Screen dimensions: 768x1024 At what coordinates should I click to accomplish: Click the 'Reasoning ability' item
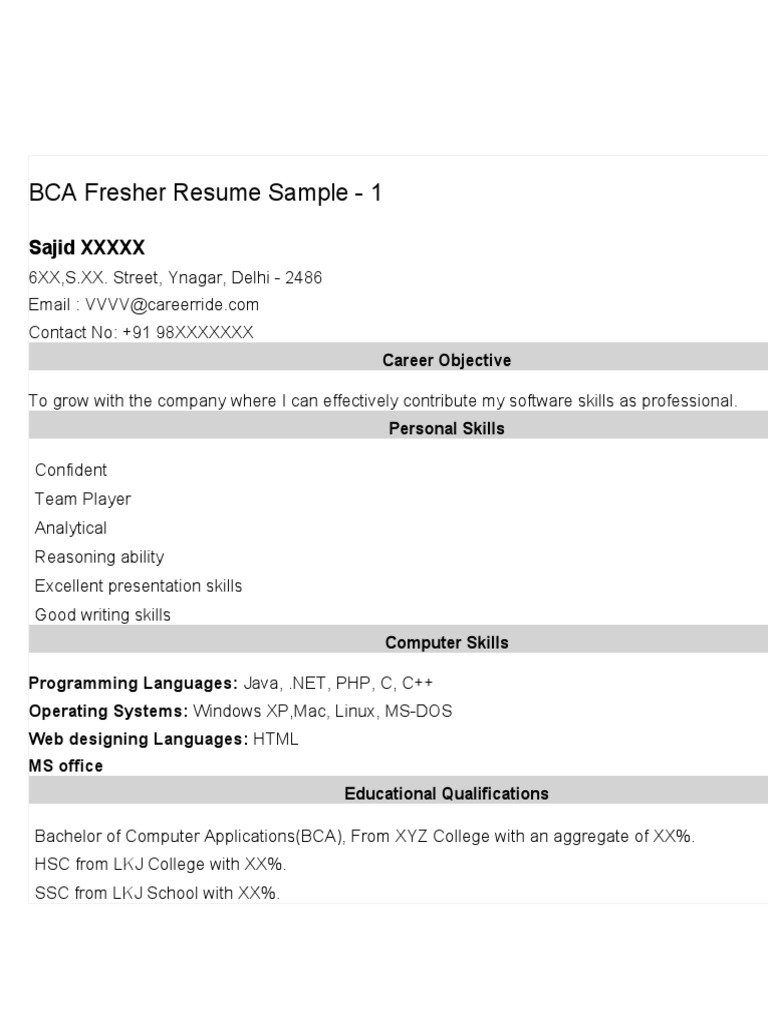99,557
